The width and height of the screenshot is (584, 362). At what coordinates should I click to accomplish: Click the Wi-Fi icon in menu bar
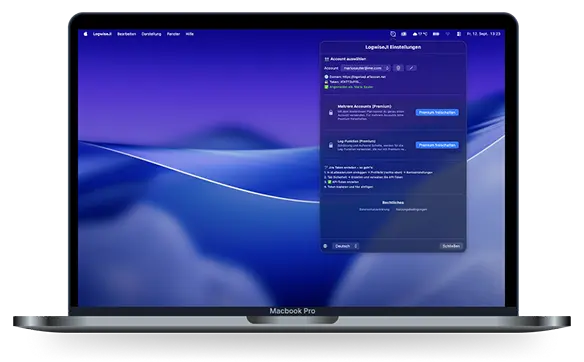pos(448,34)
